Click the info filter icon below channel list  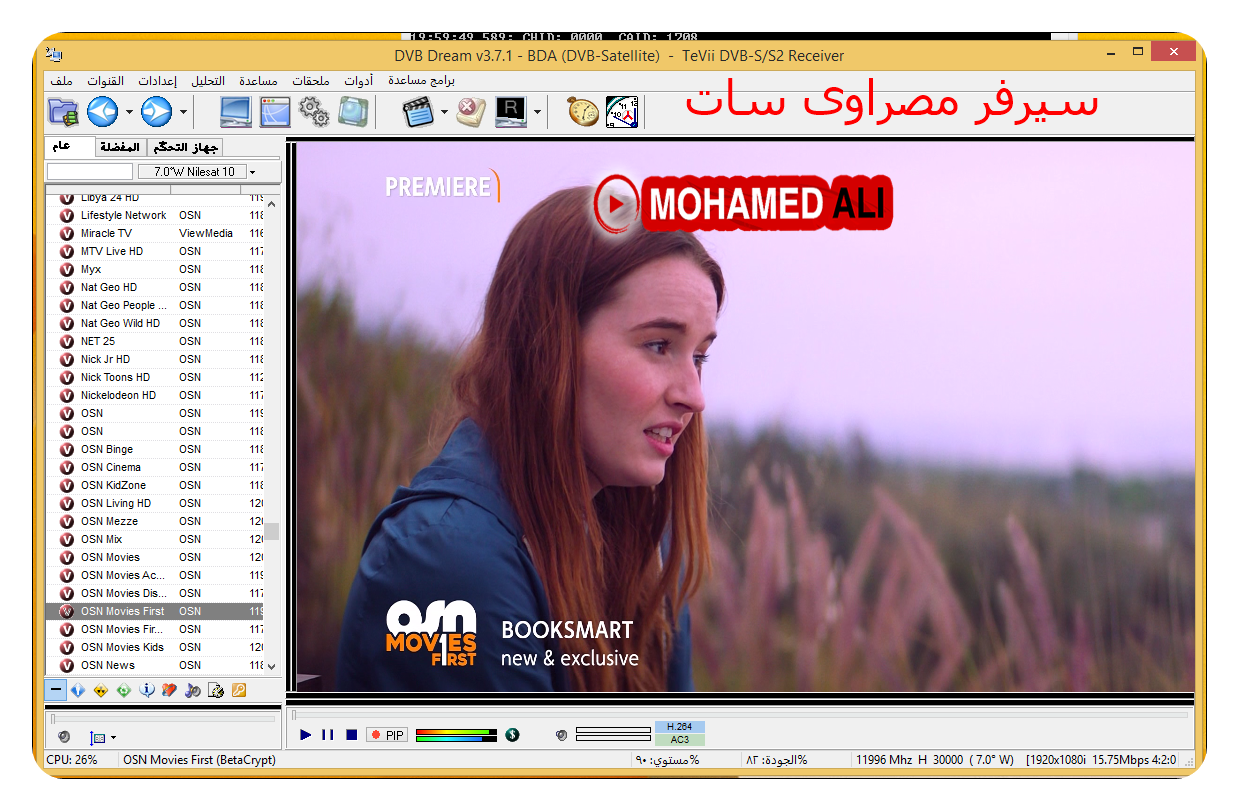coord(147,690)
